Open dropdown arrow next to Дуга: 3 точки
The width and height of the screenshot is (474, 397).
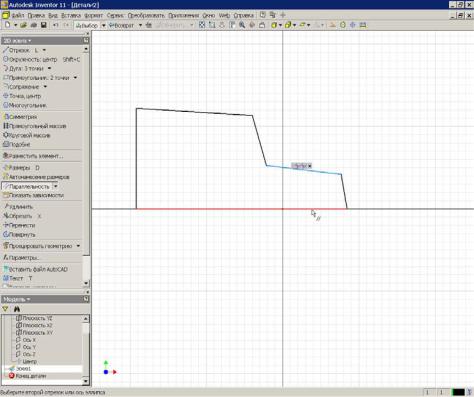(49, 68)
